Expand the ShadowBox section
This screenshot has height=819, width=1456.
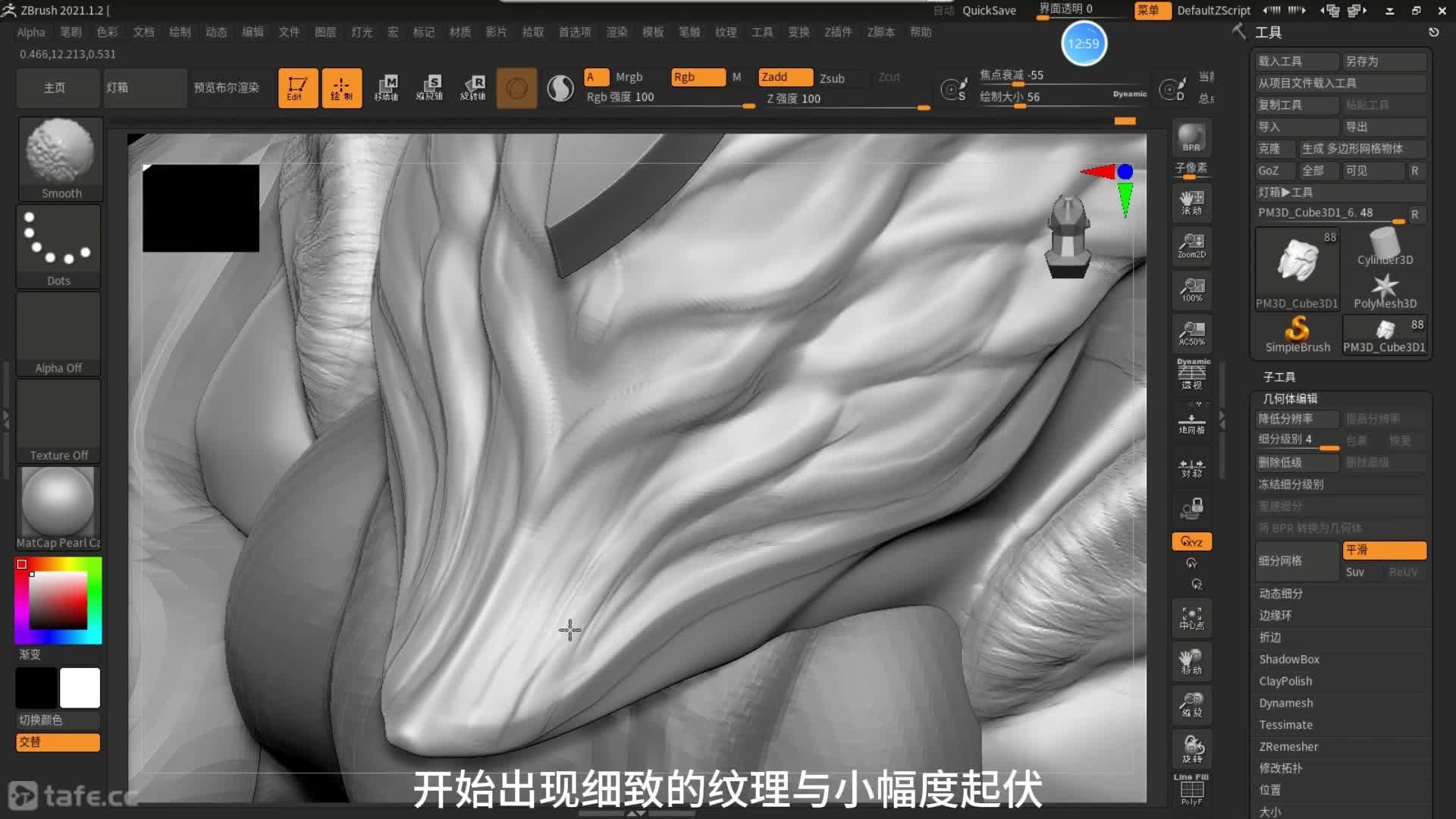[x=1289, y=660]
